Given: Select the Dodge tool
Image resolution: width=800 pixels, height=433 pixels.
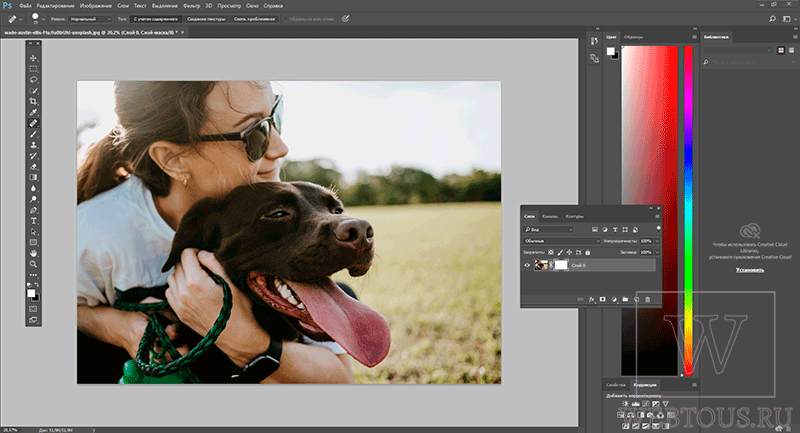Looking at the screenshot, I should click(x=33, y=199).
